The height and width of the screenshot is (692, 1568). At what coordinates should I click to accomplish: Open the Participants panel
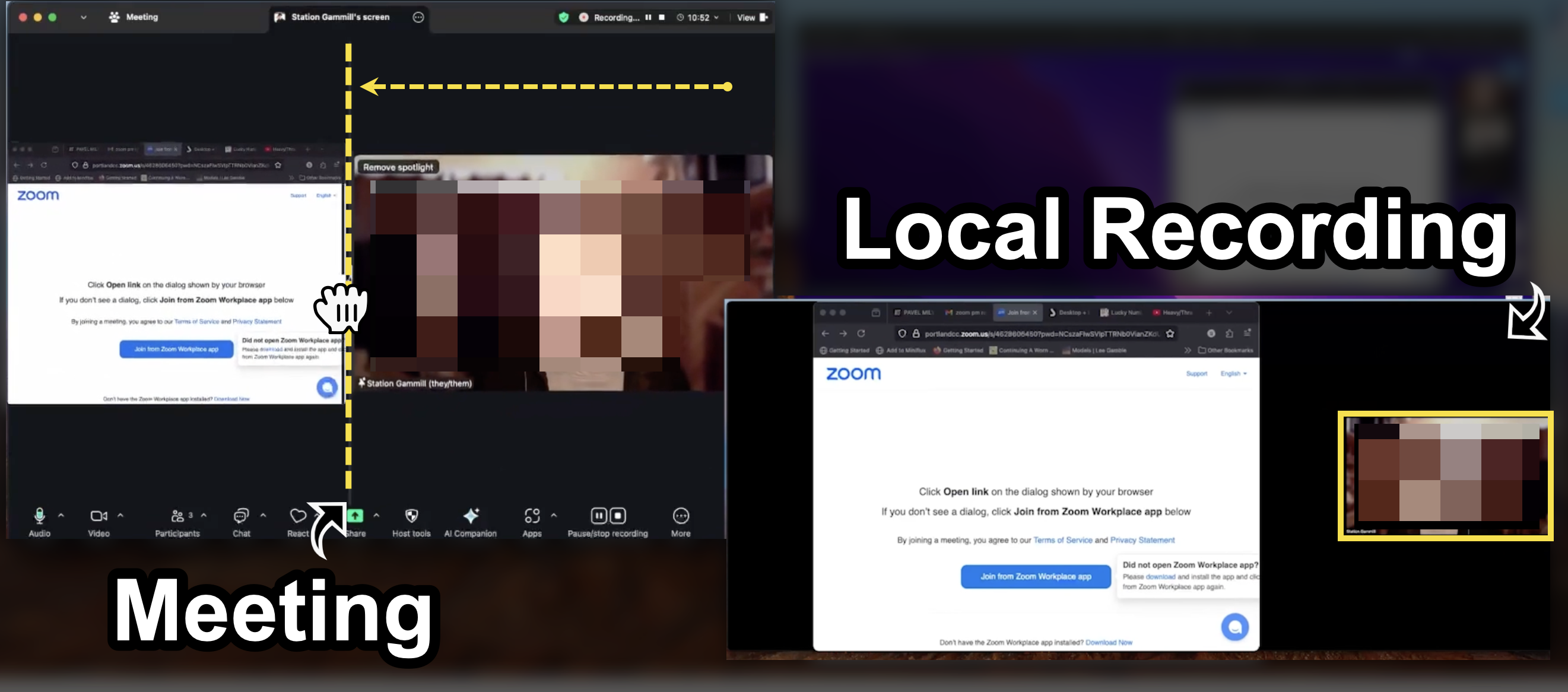click(177, 516)
